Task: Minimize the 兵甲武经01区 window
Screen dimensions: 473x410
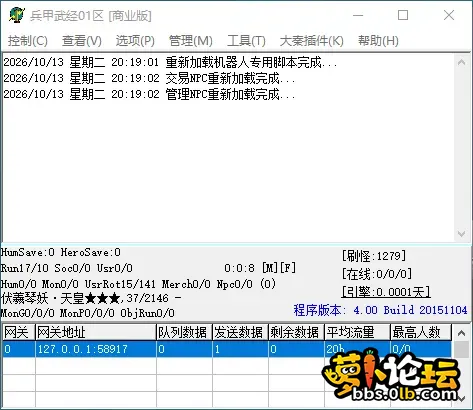Action: coord(358,15)
